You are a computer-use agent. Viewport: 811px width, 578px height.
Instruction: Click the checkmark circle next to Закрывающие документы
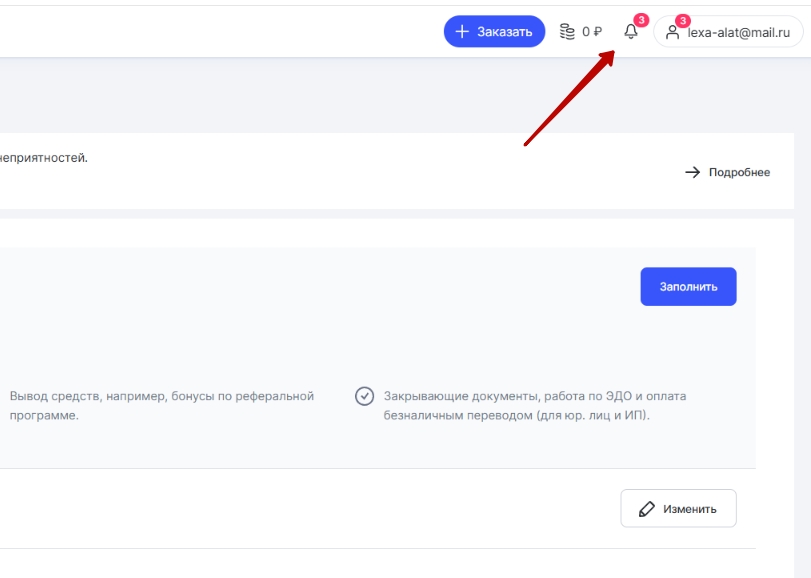coord(365,397)
